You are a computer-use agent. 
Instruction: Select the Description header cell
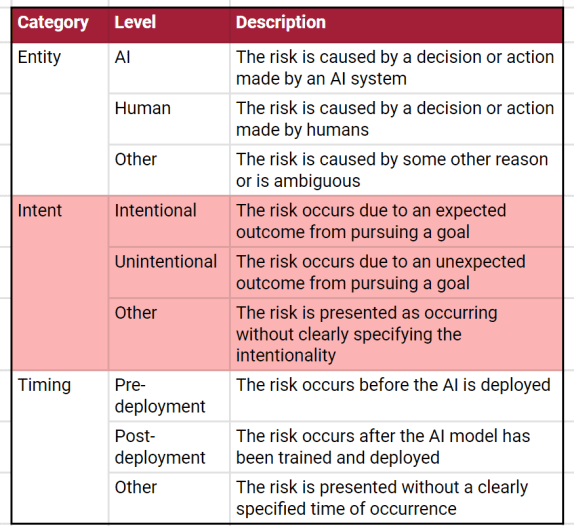click(x=396, y=25)
